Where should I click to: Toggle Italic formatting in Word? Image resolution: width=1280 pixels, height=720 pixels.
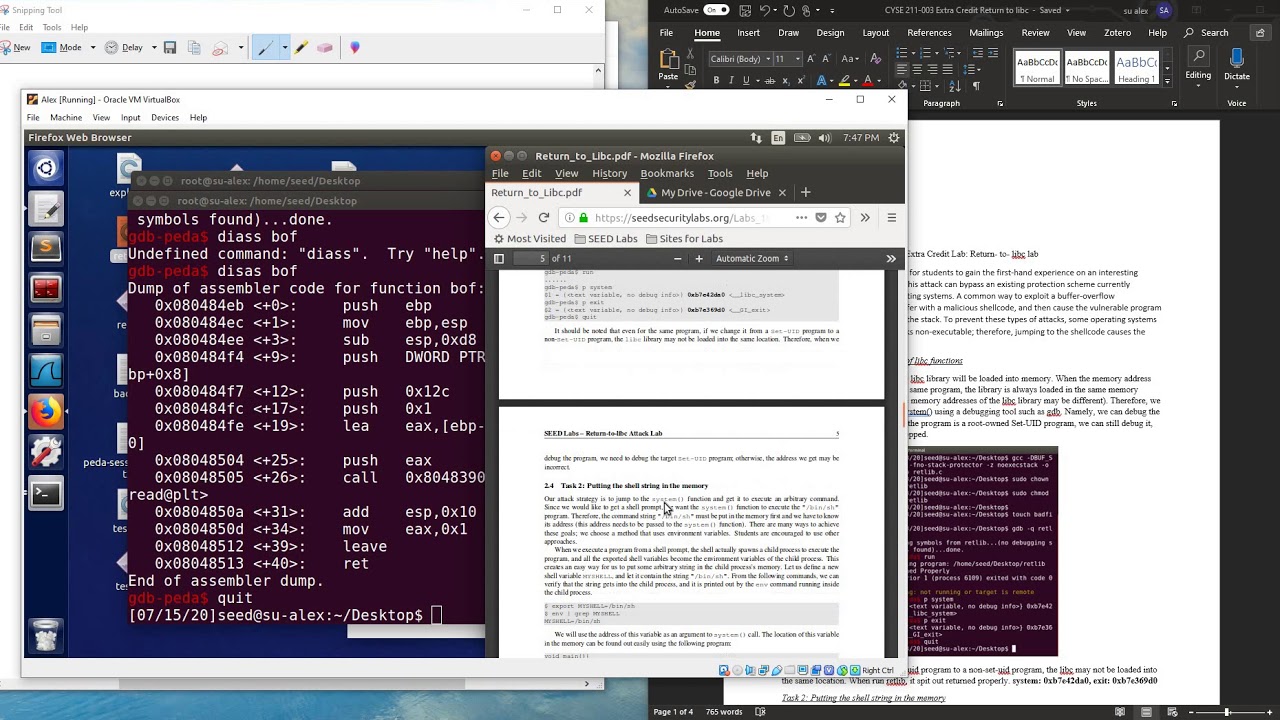point(731,81)
